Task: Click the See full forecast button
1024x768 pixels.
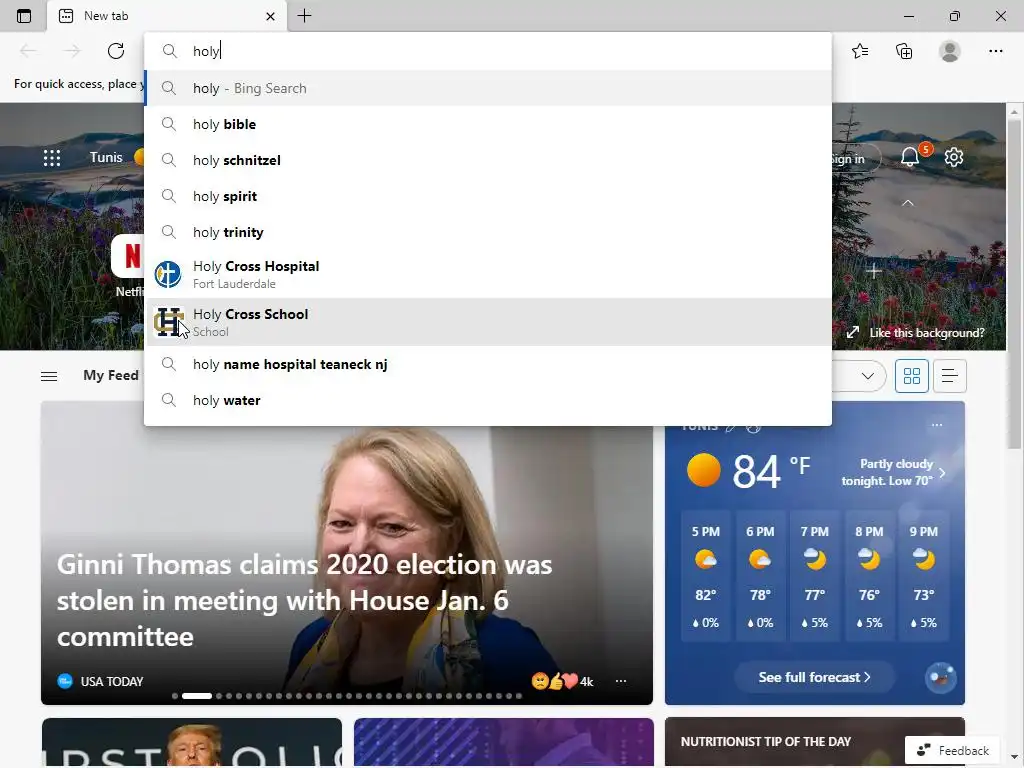Action: coord(814,677)
